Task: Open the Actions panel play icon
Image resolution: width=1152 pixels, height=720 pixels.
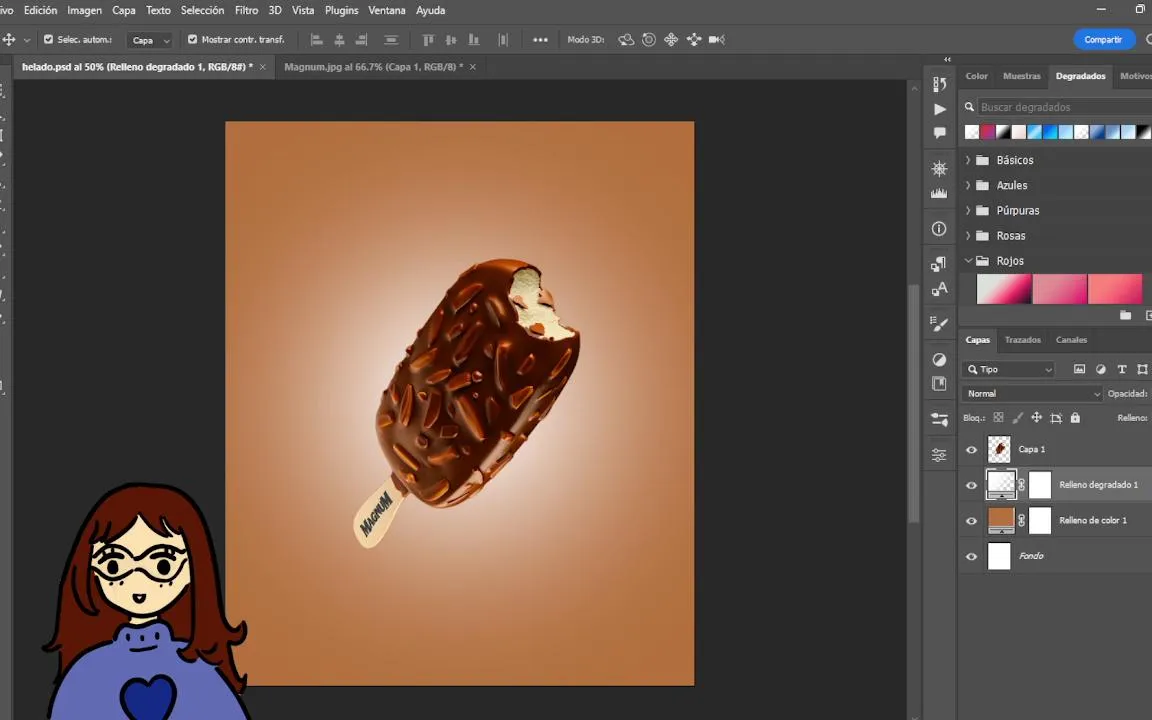Action: (940, 109)
